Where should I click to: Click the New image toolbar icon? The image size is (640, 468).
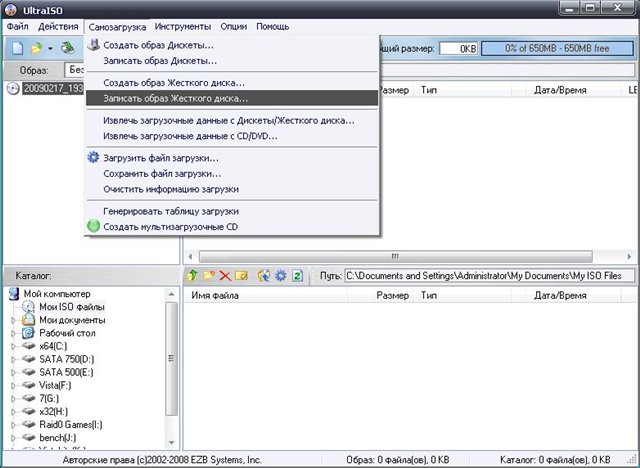pos(17,48)
